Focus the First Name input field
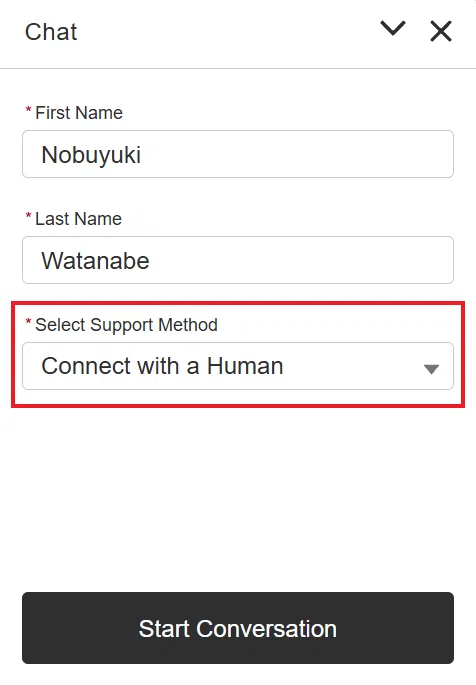Image resolution: width=476 pixels, height=685 pixels. [238, 154]
